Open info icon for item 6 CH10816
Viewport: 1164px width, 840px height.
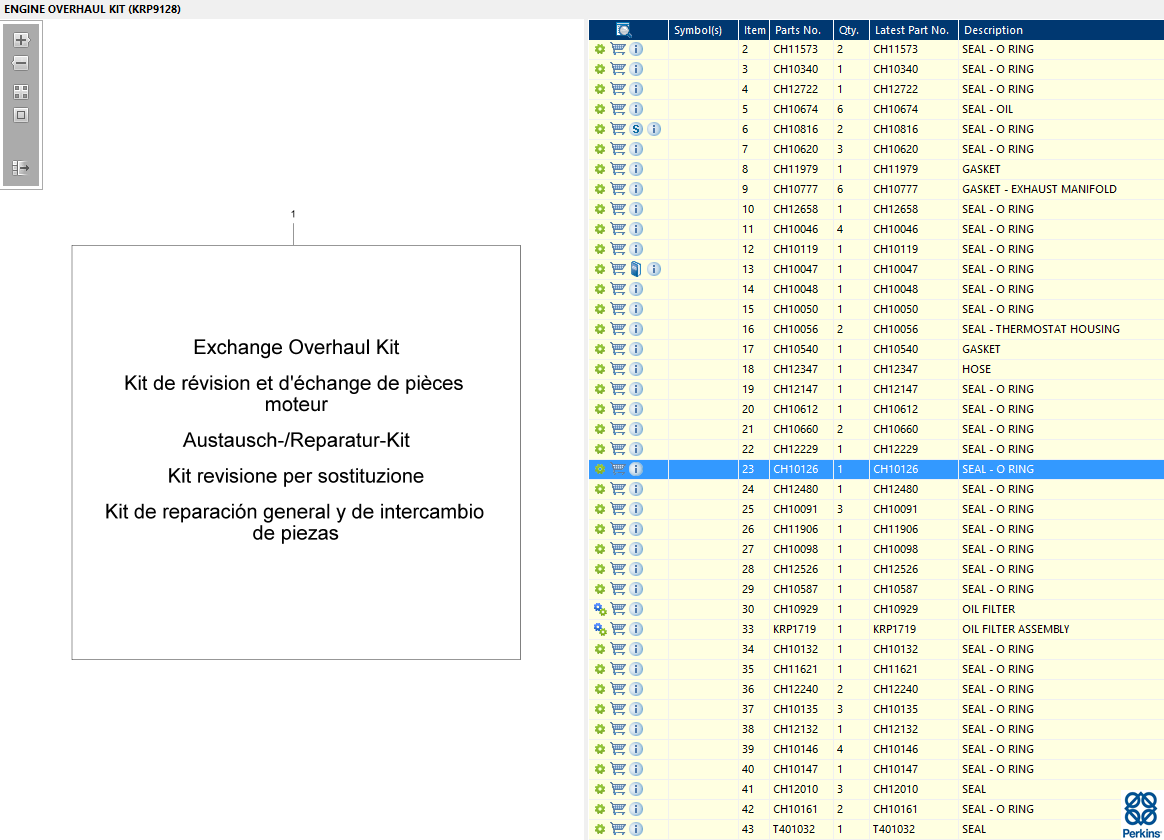[654, 129]
